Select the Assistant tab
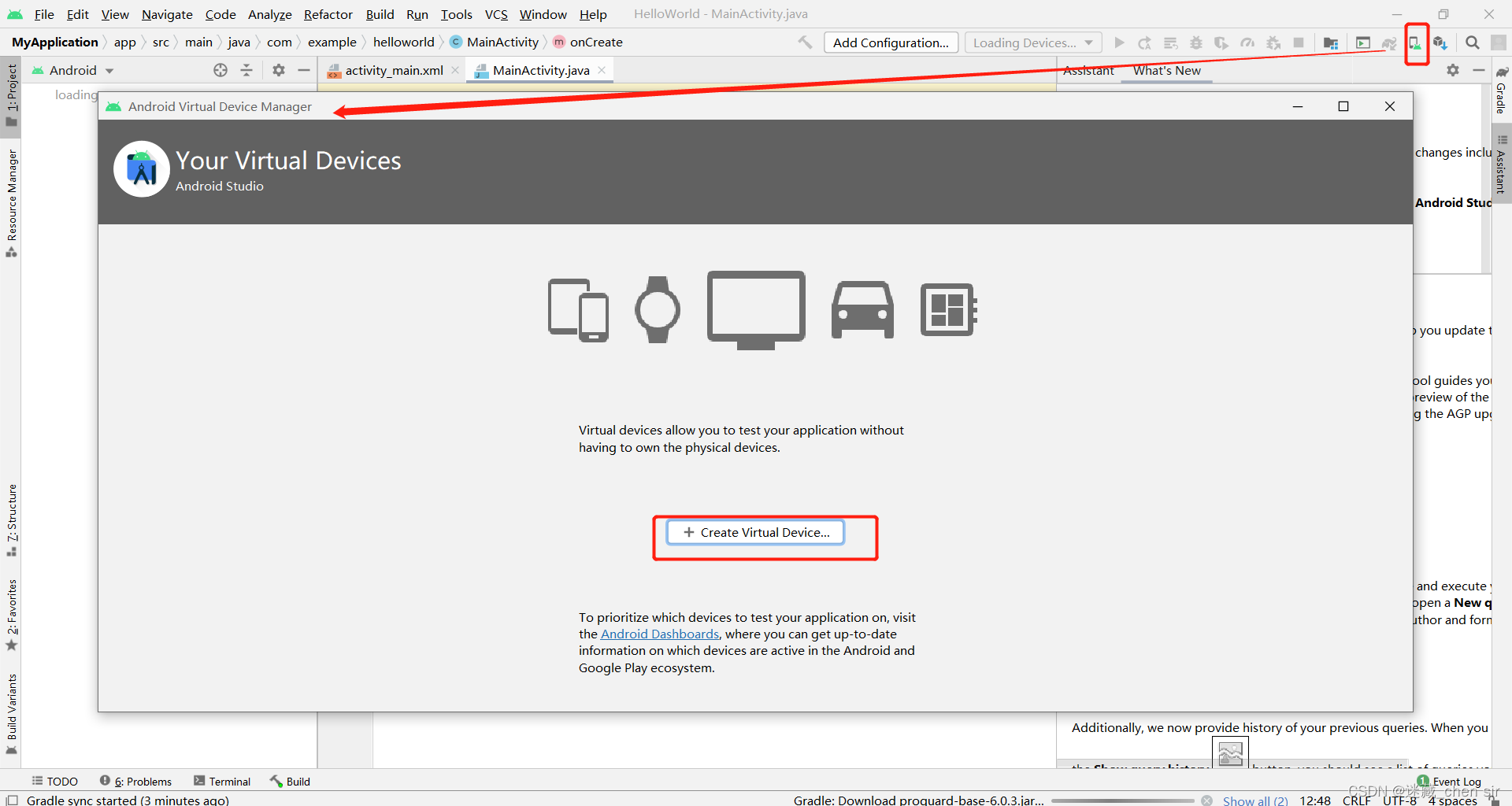 click(x=1088, y=70)
